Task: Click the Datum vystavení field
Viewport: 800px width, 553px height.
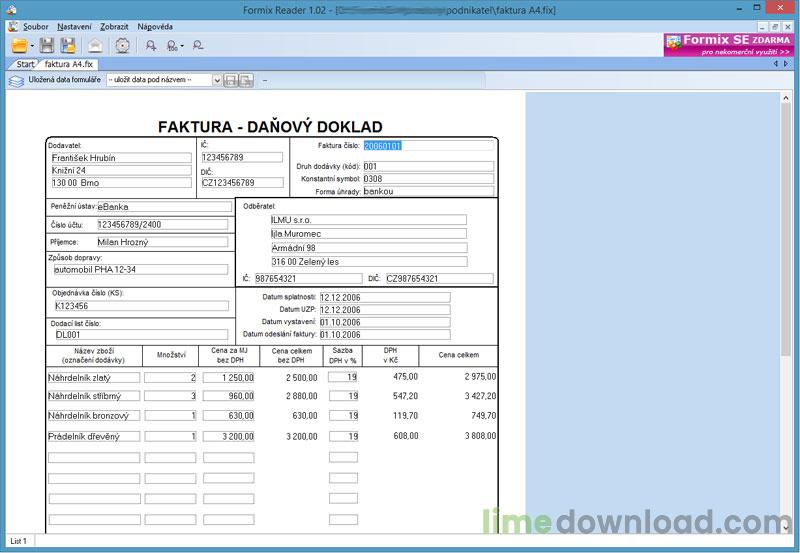Action: tap(385, 322)
